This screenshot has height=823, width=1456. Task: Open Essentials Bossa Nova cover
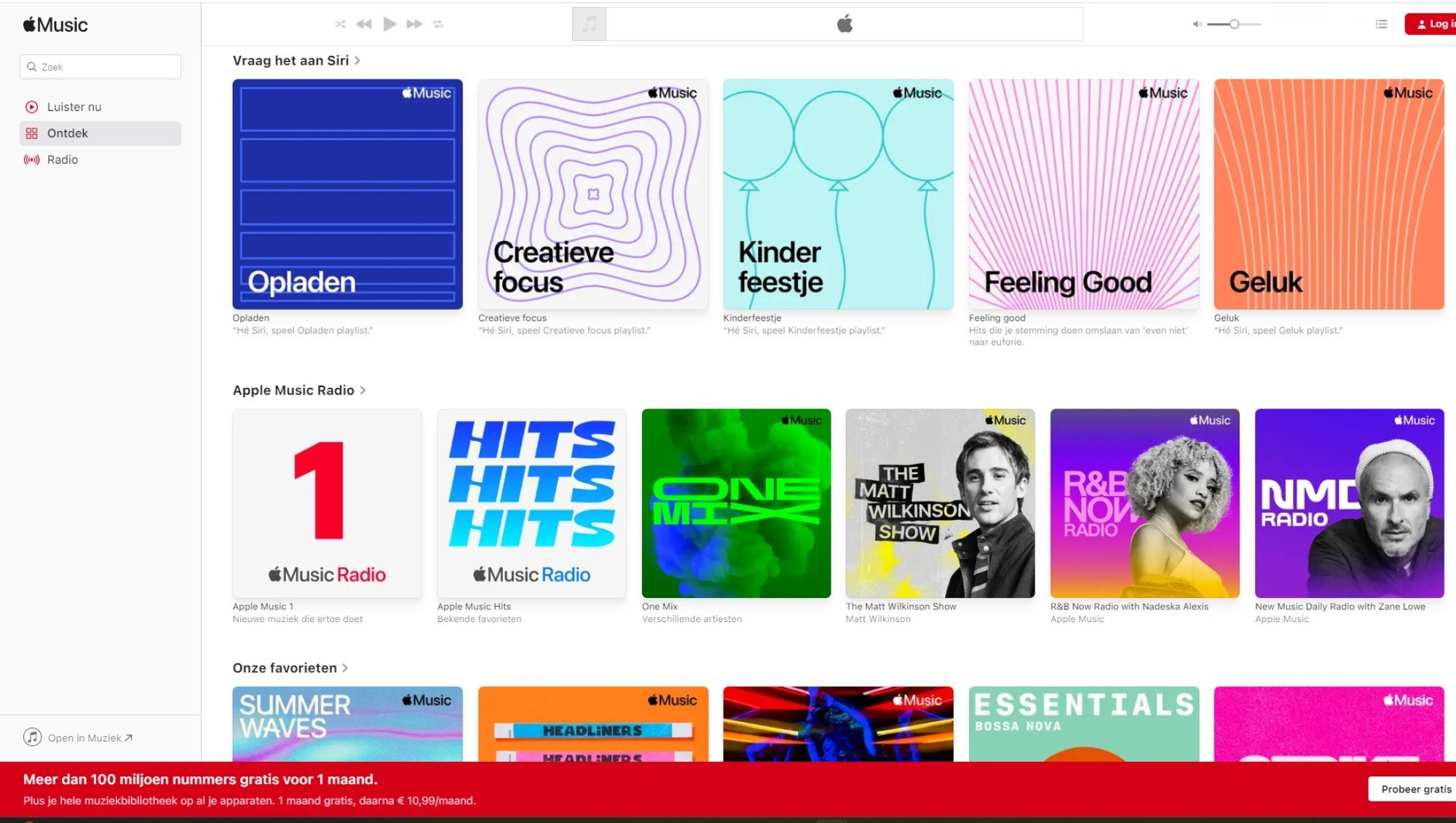point(1083,724)
